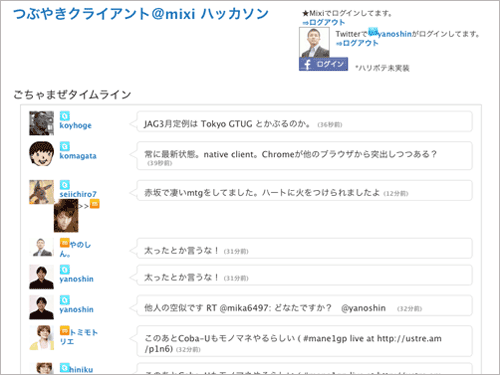Click the orange mixi icon beside トミモトリエ
The width and height of the screenshot is (500, 375).
click(65, 330)
